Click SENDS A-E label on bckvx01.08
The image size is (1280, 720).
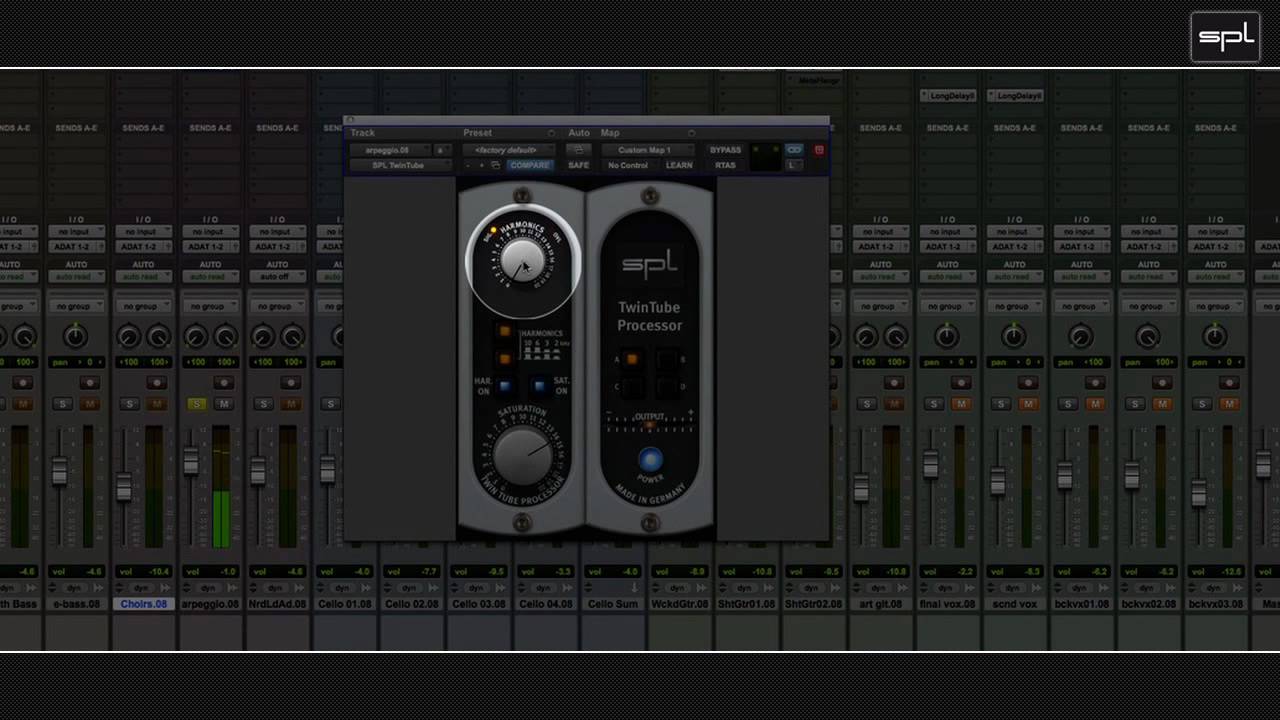tap(1081, 128)
